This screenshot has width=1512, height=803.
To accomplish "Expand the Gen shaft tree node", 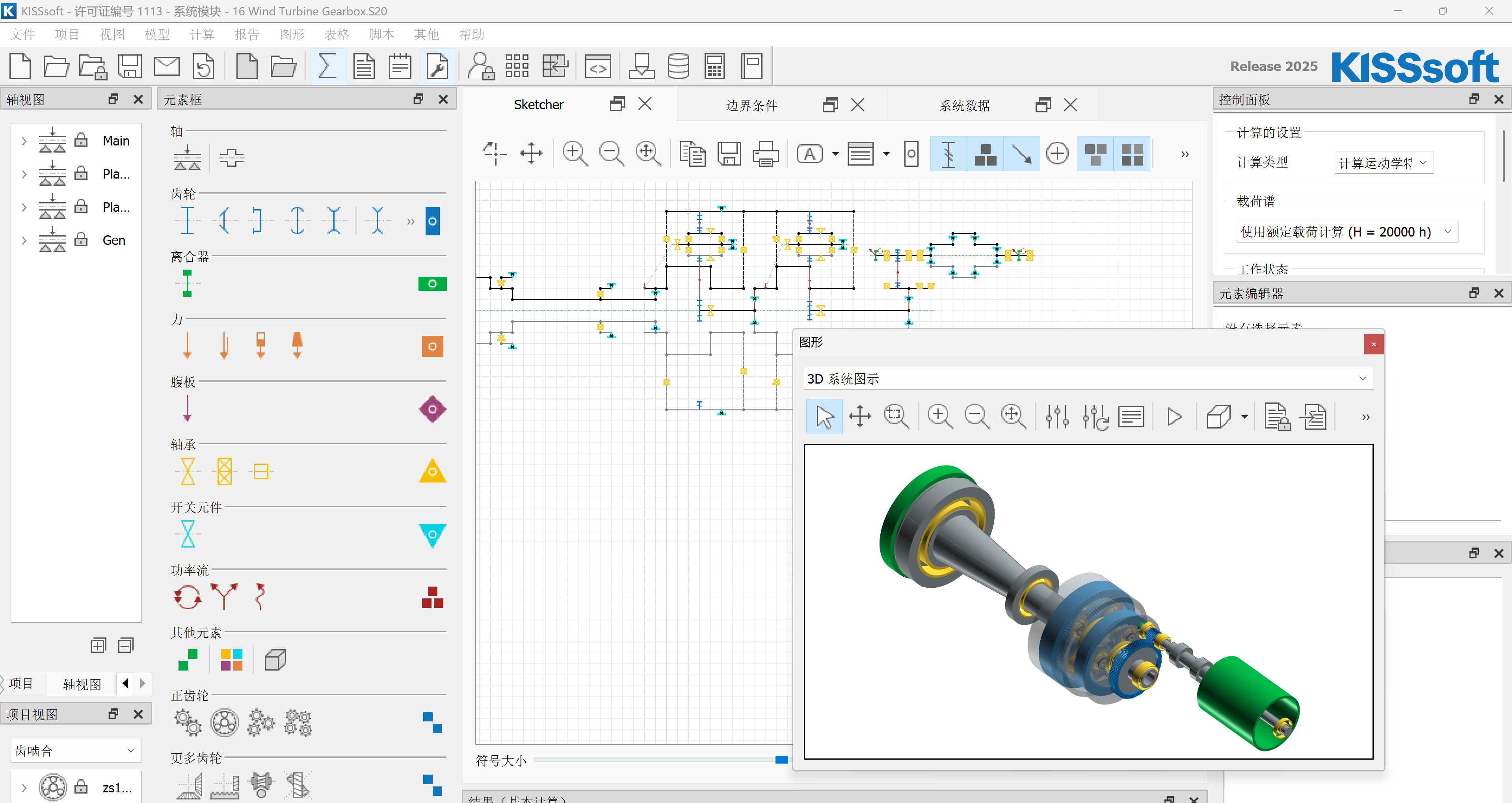I will click(24, 240).
